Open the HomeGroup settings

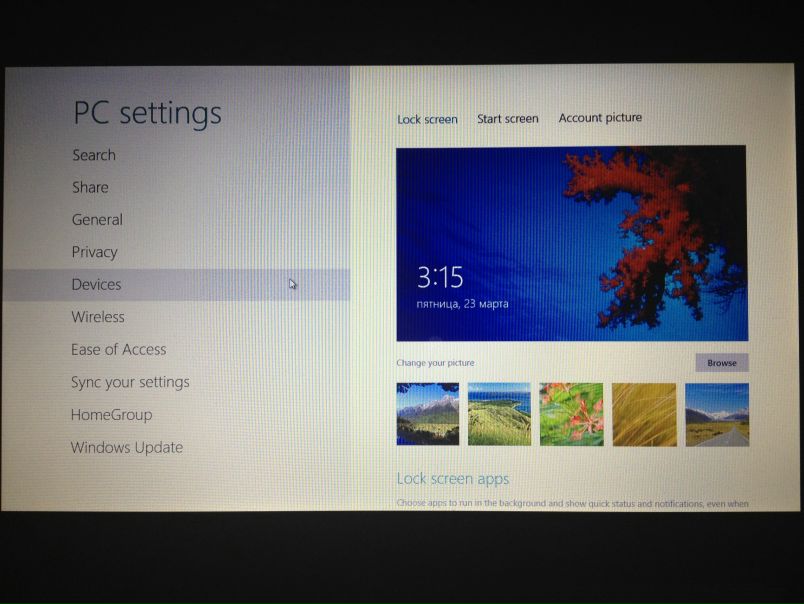point(111,415)
